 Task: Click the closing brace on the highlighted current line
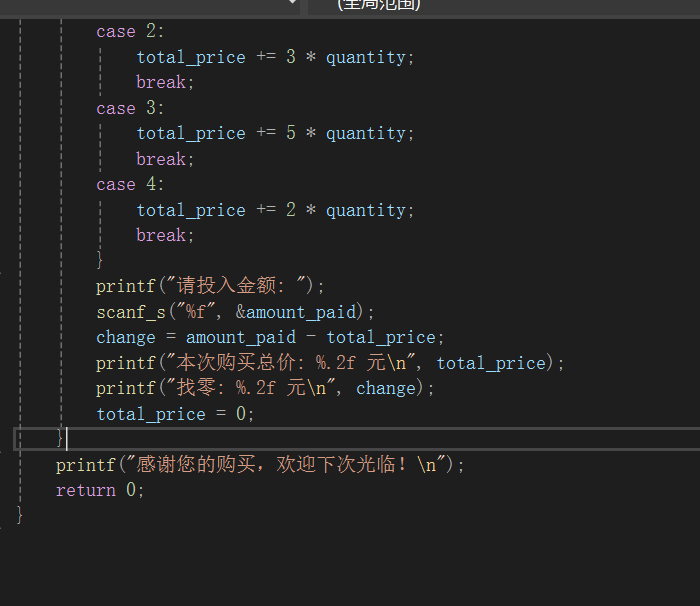pos(59,438)
